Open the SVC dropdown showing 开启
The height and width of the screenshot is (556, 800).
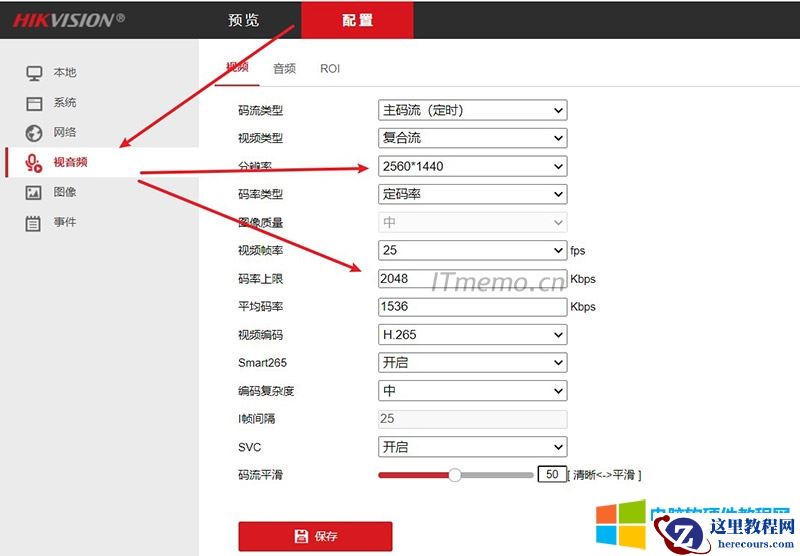[472, 447]
